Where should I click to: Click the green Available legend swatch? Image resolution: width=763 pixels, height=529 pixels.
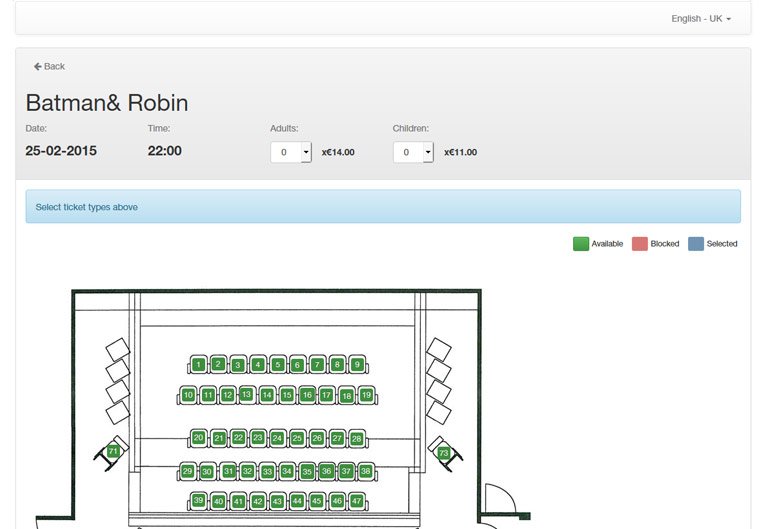point(581,244)
